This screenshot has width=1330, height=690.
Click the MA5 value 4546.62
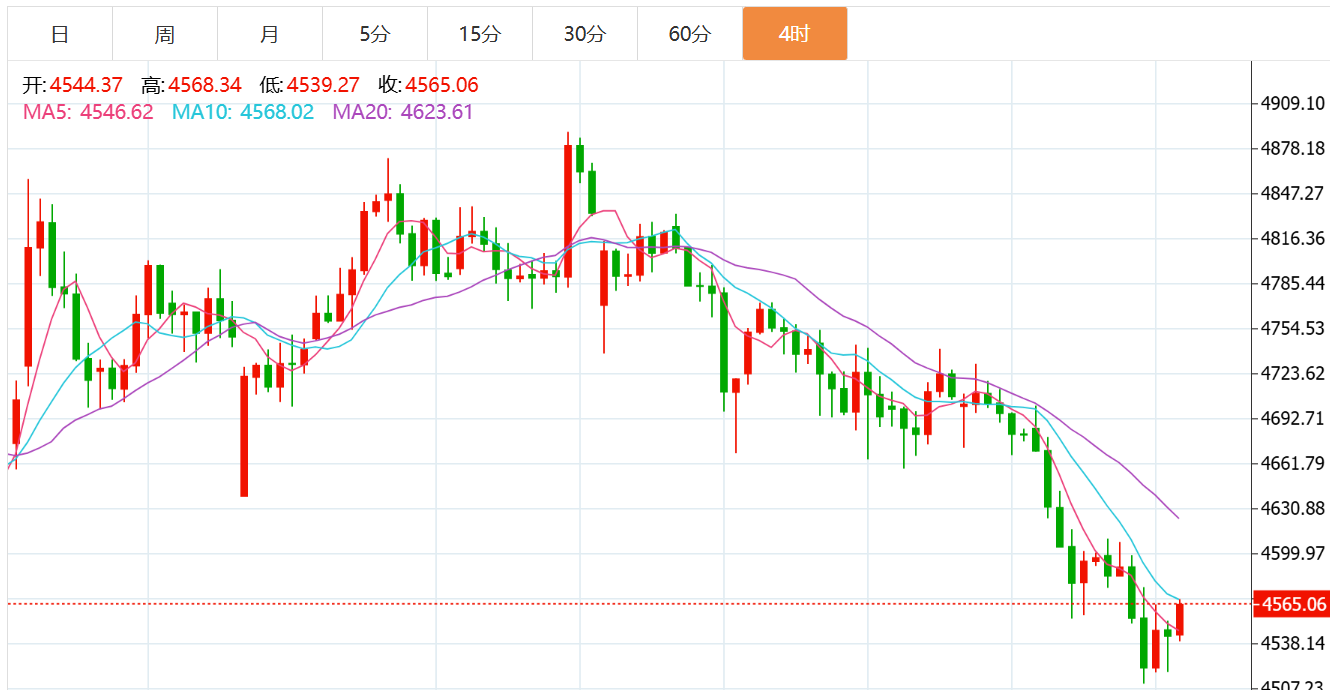click(117, 112)
